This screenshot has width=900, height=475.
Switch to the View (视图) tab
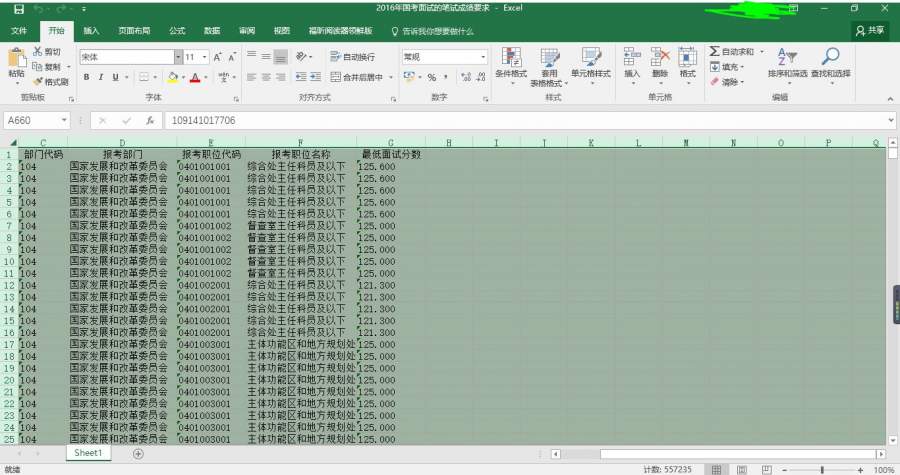click(281, 30)
